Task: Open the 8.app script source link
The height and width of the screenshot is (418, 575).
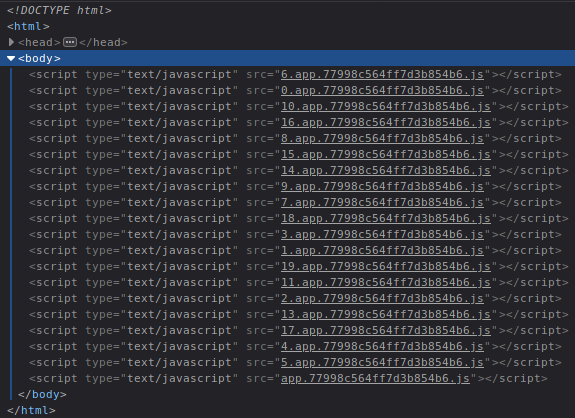Action: point(382,139)
